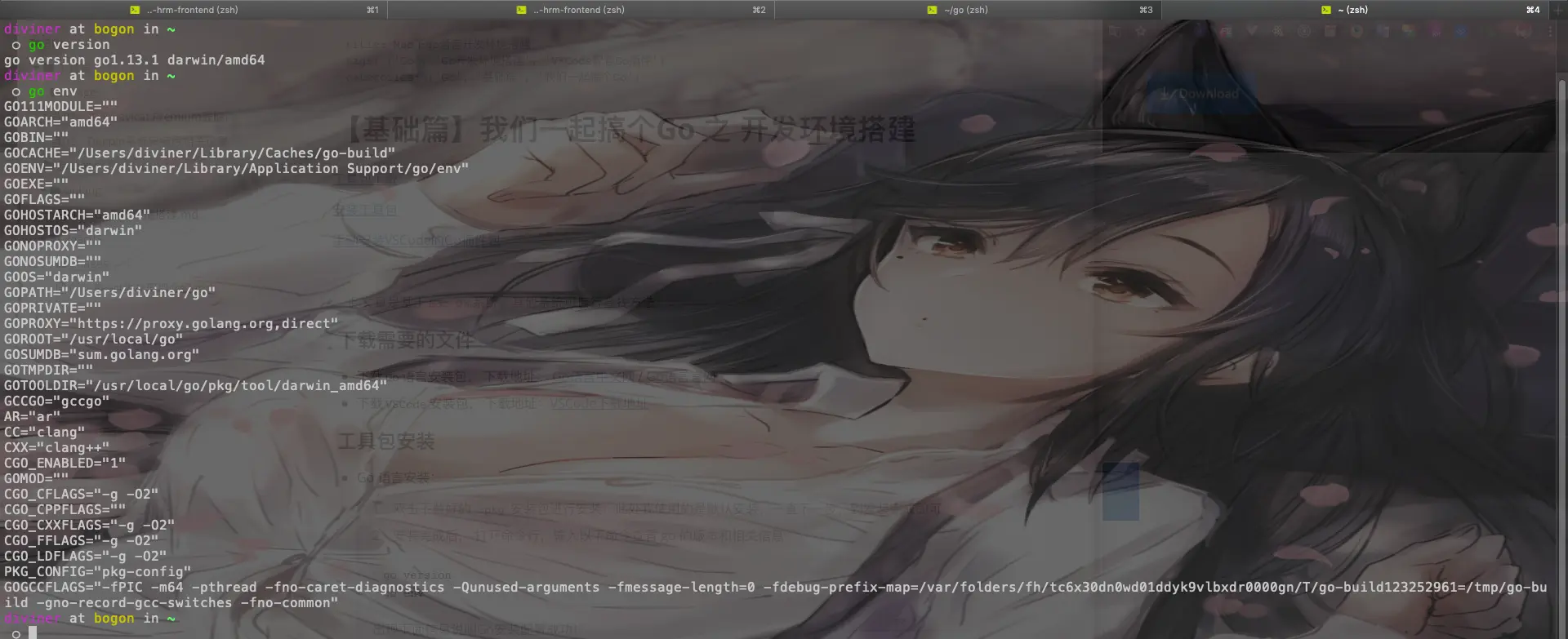Click the cursor at the last prompt
This screenshot has height=639, width=1568.
click(x=33, y=633)
